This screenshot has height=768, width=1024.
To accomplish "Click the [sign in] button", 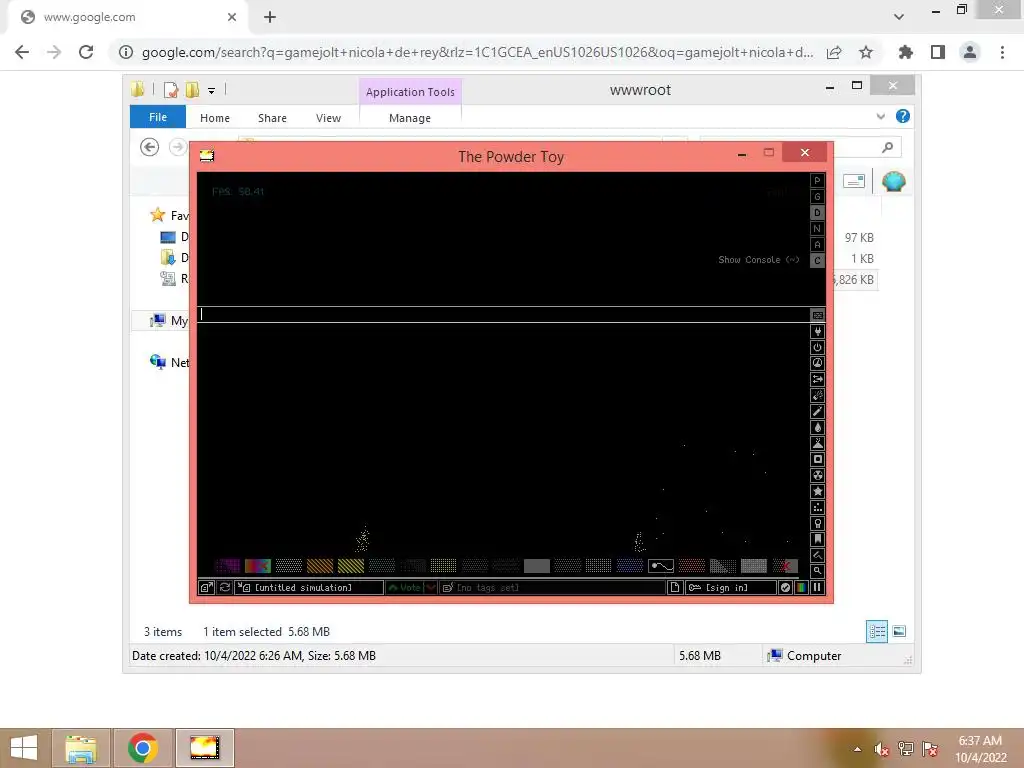I will tap(730, 587).
